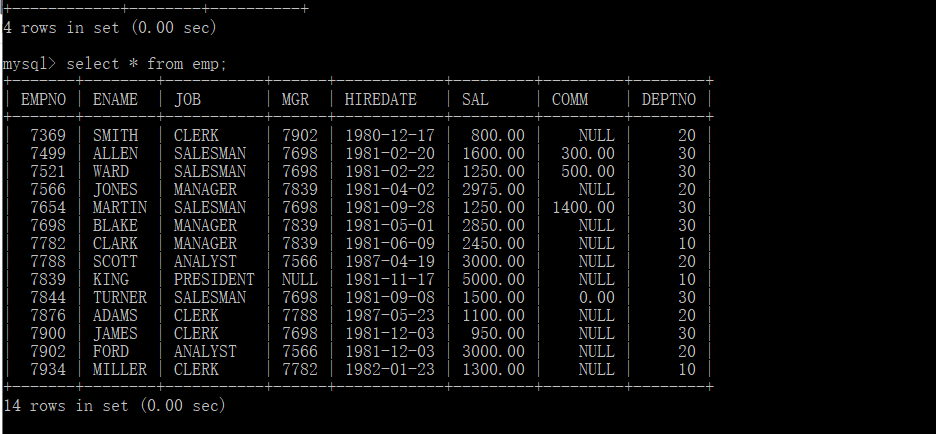The height and width of the screenshot is (434, 936).
Task: Click salary value 950.00
Action: pyautogui.click(x=498, y=333)
